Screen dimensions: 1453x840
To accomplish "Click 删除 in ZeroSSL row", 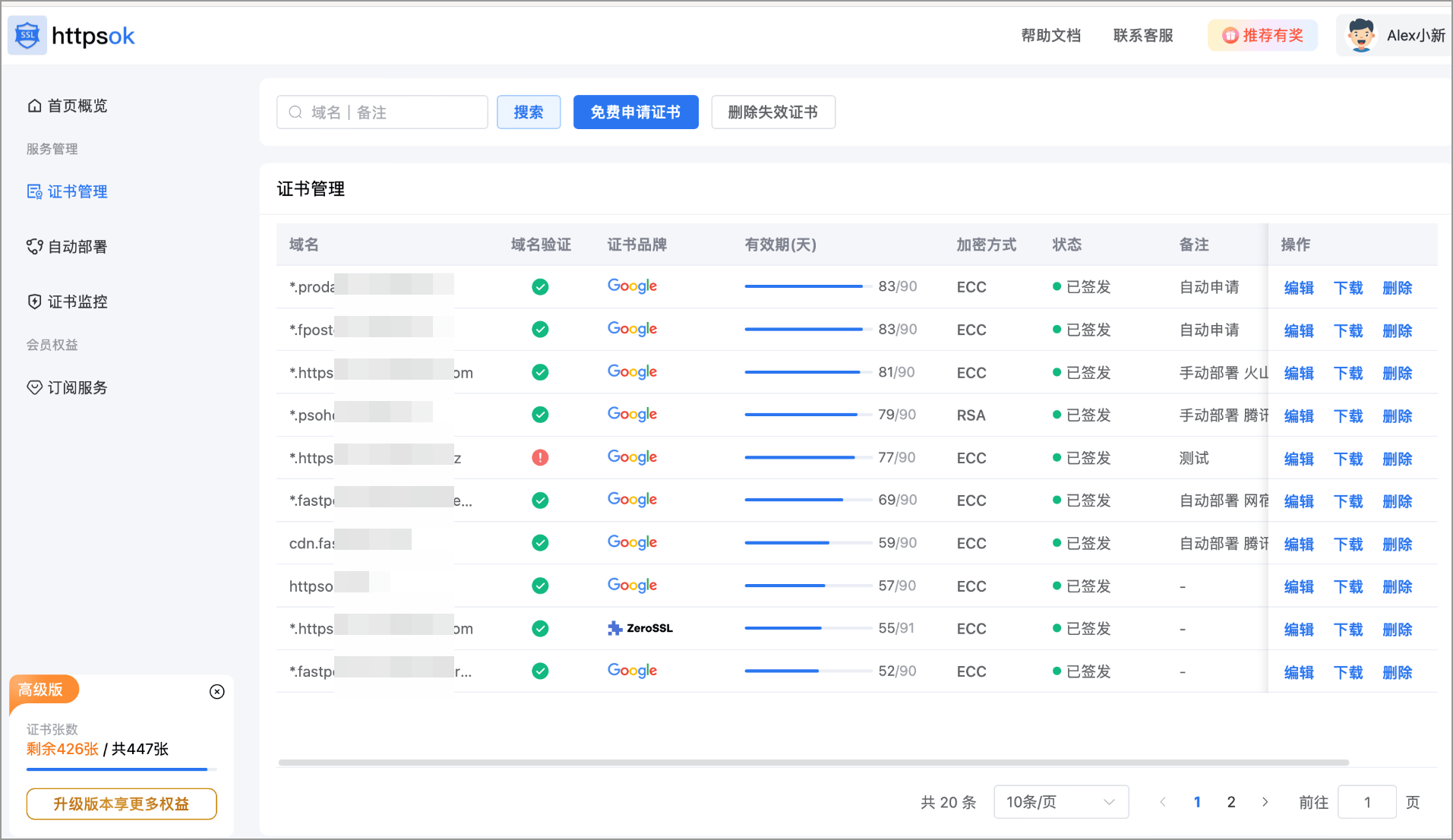I will [1397, 630].
